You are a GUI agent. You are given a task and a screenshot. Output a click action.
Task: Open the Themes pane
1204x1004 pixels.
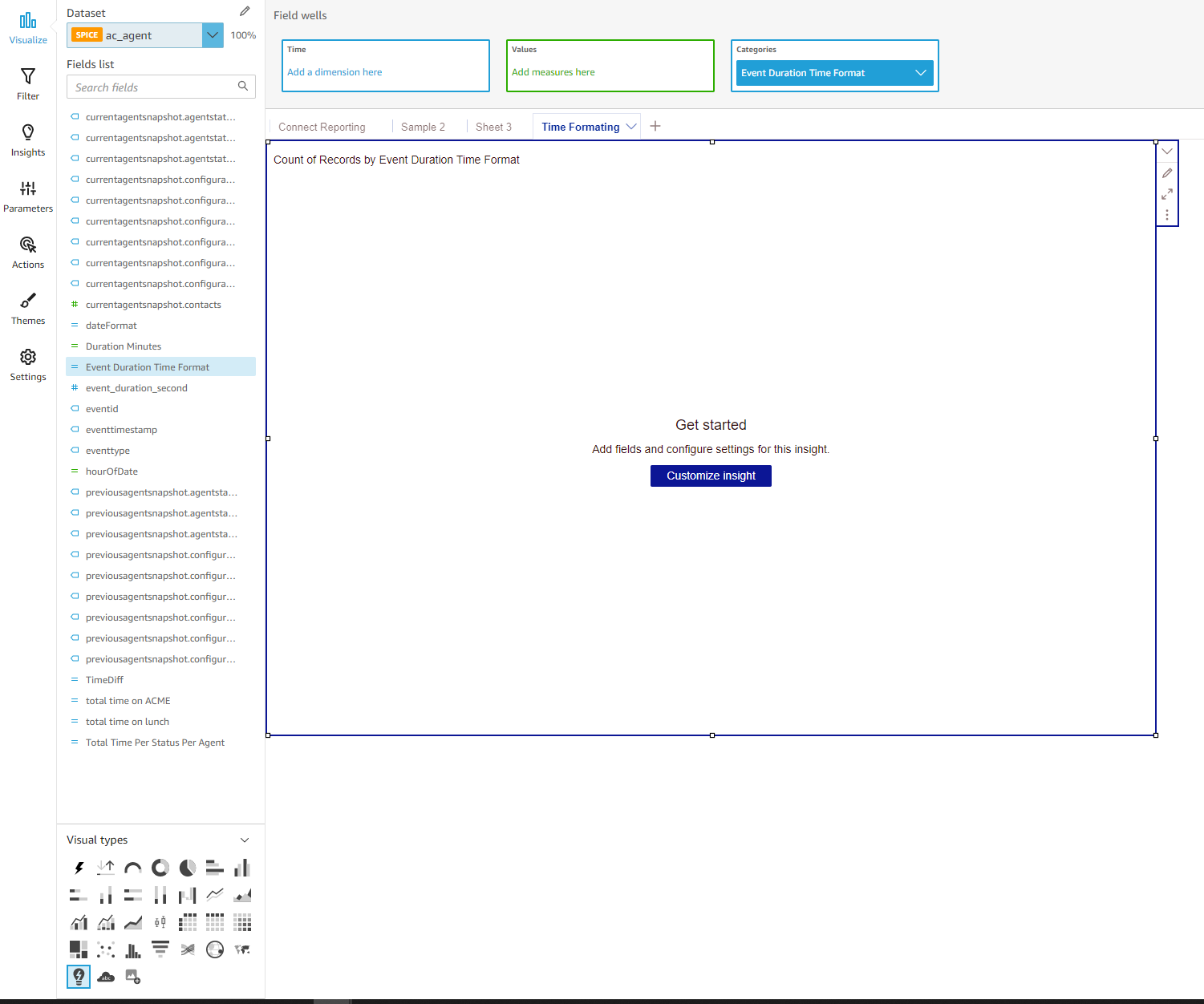point(28,309)
